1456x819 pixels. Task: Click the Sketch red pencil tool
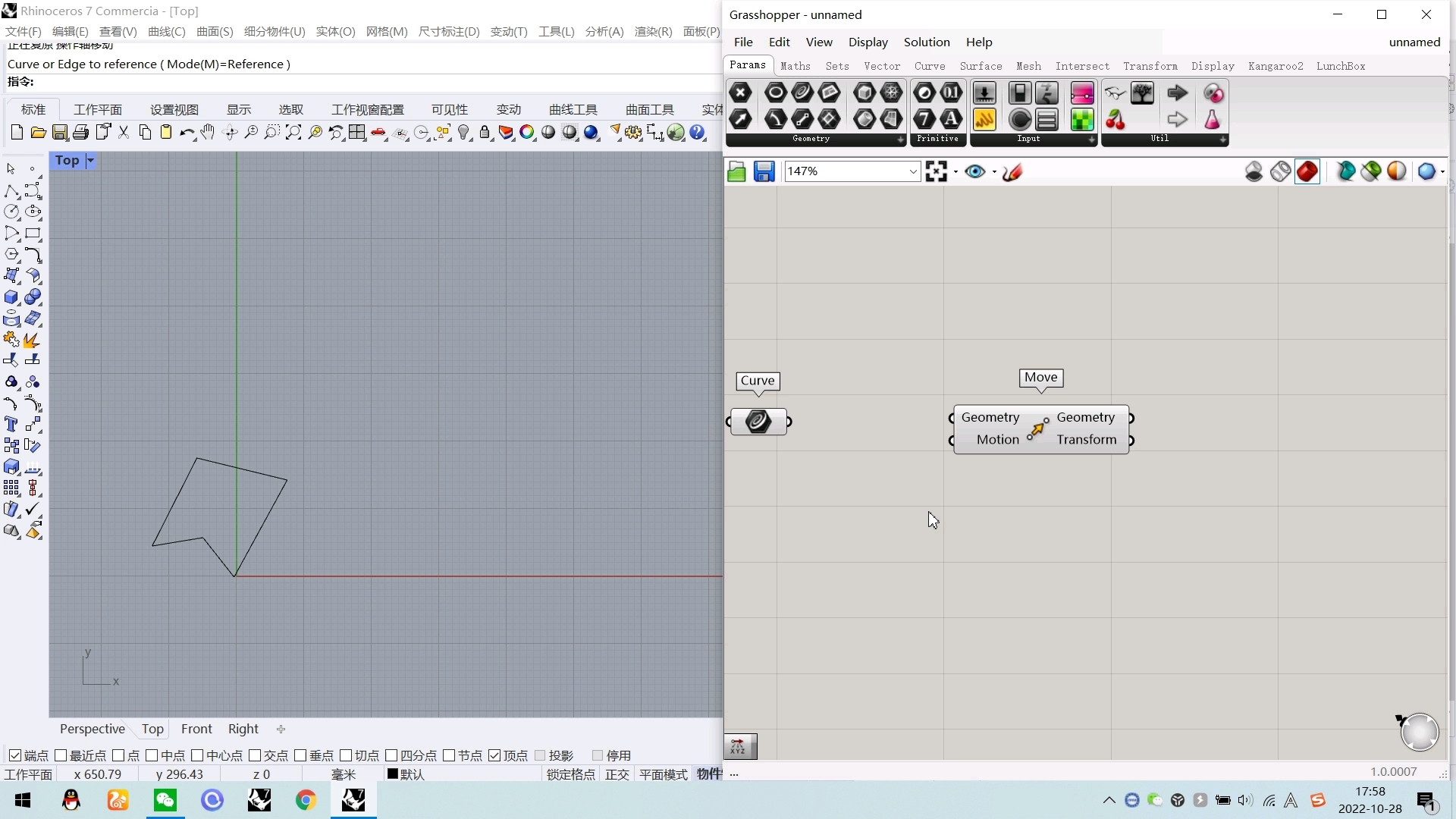1012,172
